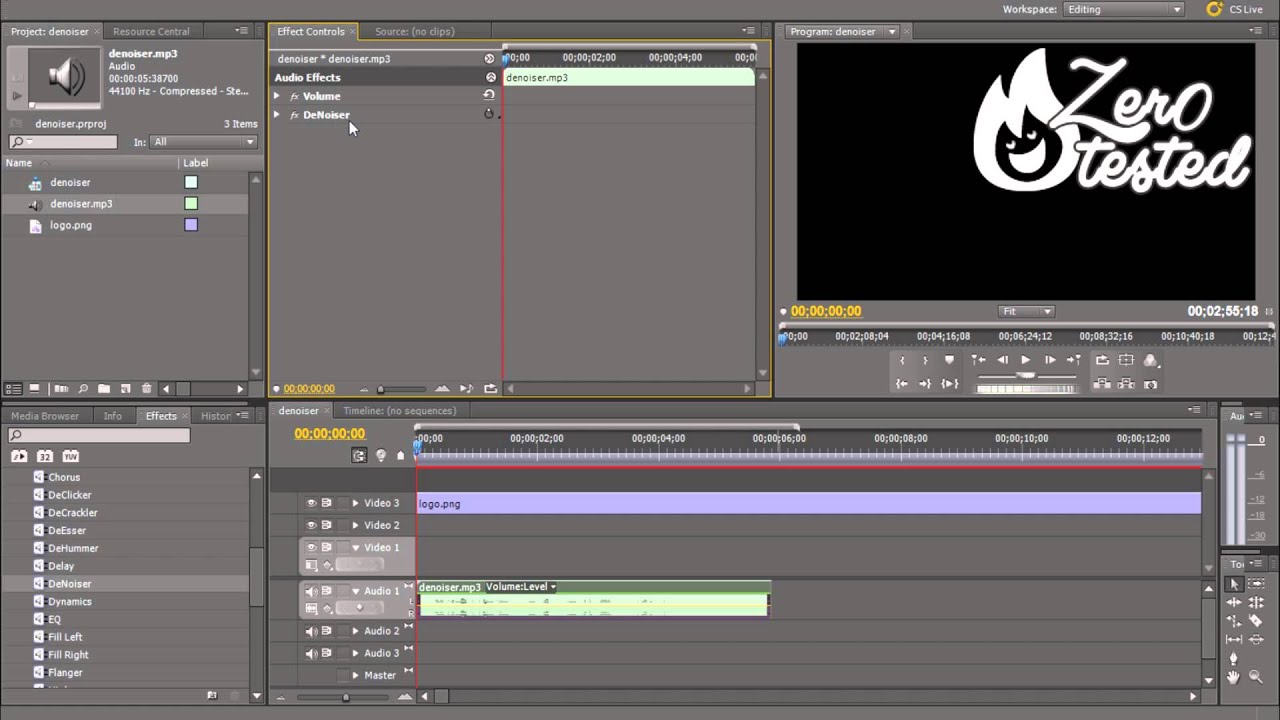Hide Video 1 track output eye
This screenshot has width=1280, height=720.
coord(311,547)
